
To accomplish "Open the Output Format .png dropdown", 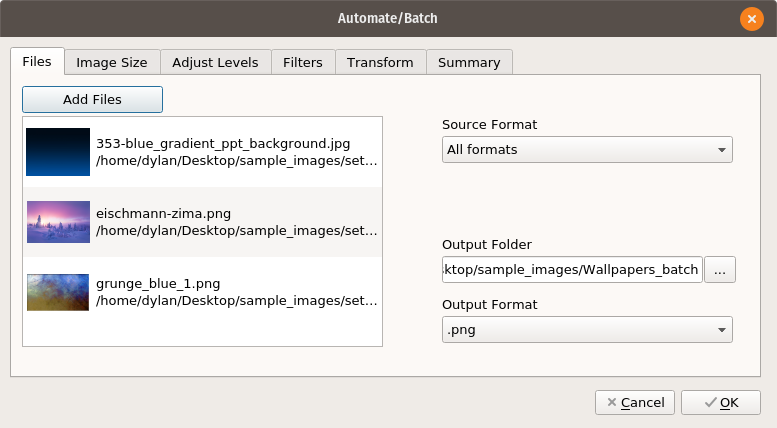I will point(587,329).
